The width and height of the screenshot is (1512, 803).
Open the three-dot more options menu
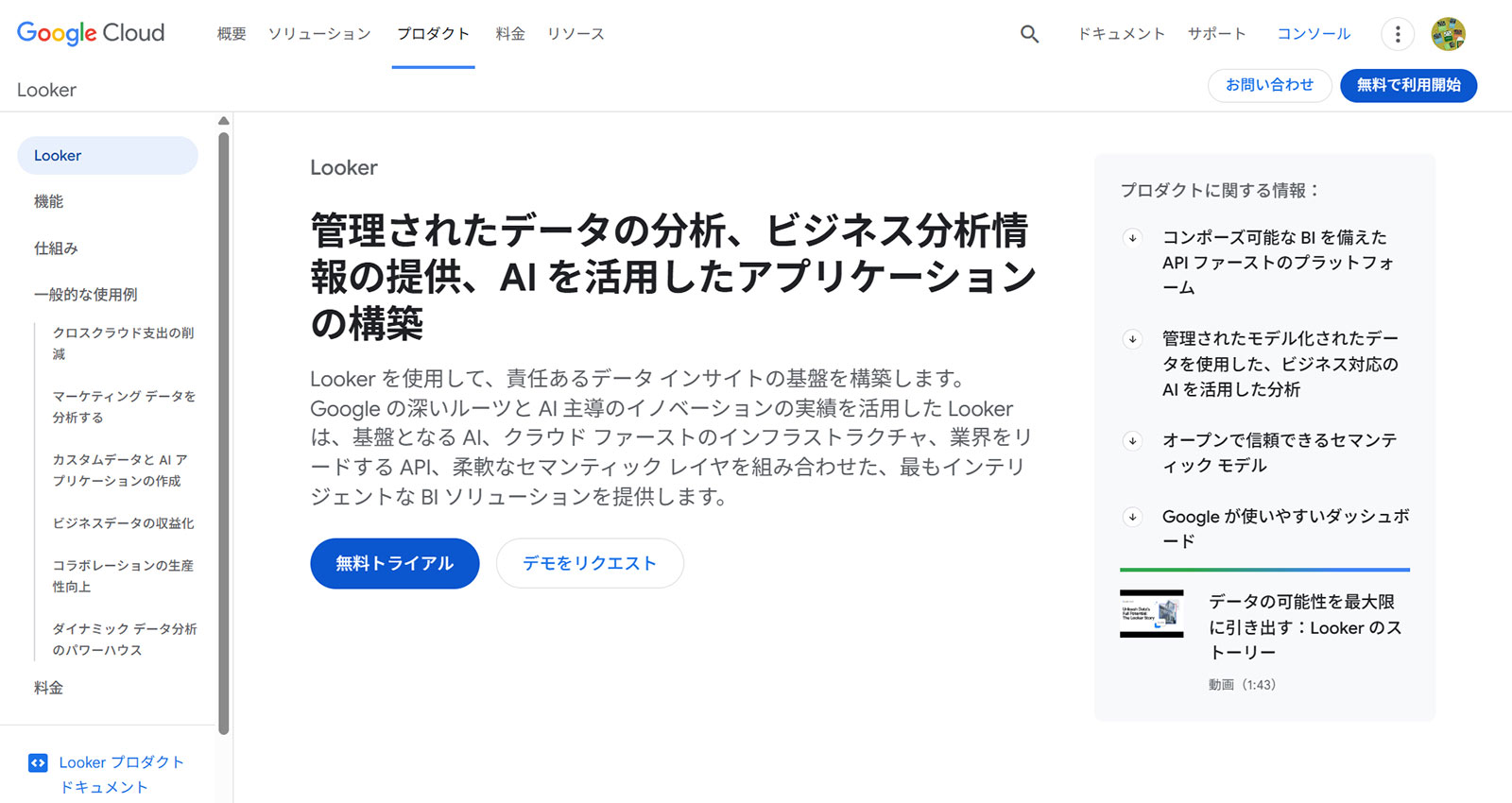click(1398, 34)
